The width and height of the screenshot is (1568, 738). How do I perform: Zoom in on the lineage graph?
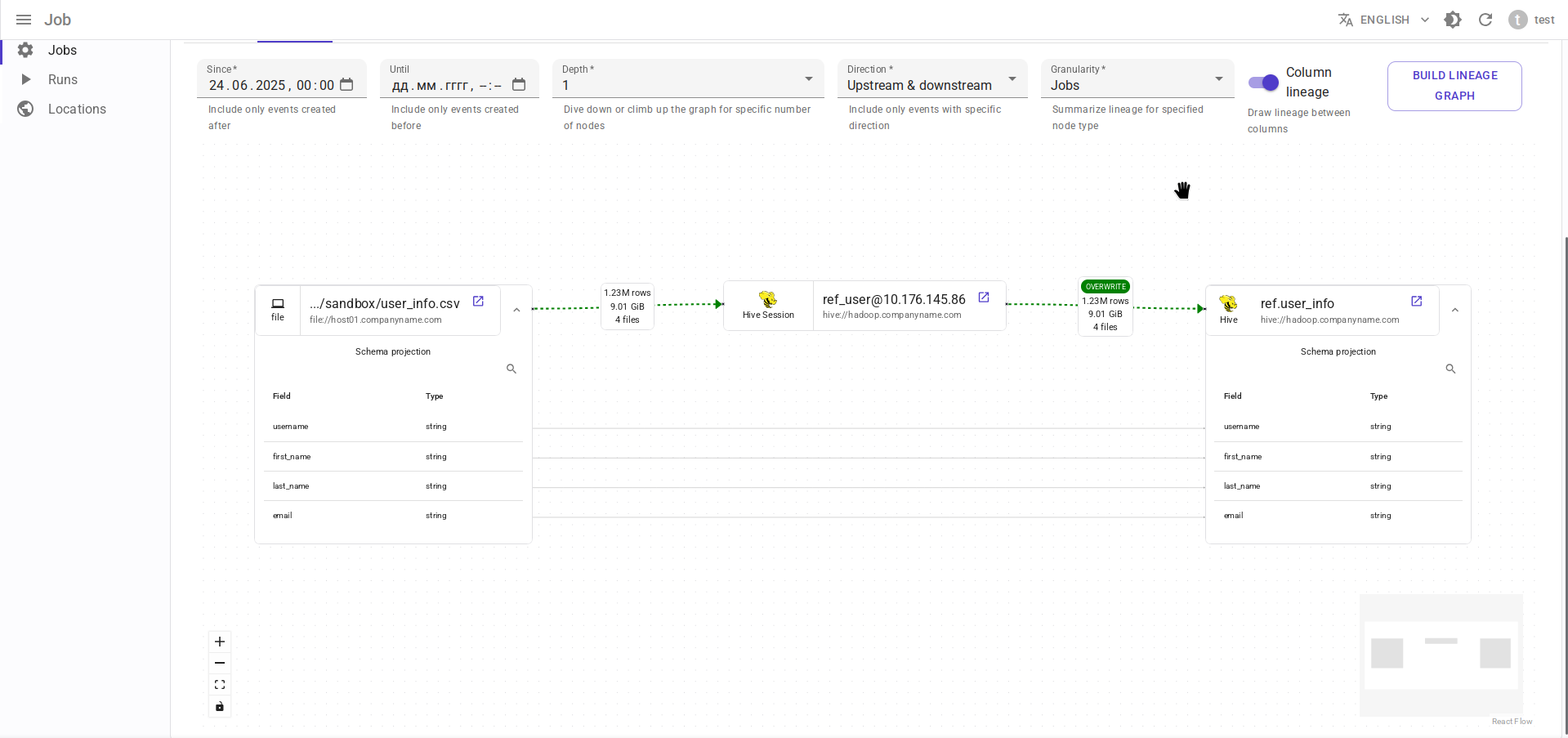[x=220, y=642]
